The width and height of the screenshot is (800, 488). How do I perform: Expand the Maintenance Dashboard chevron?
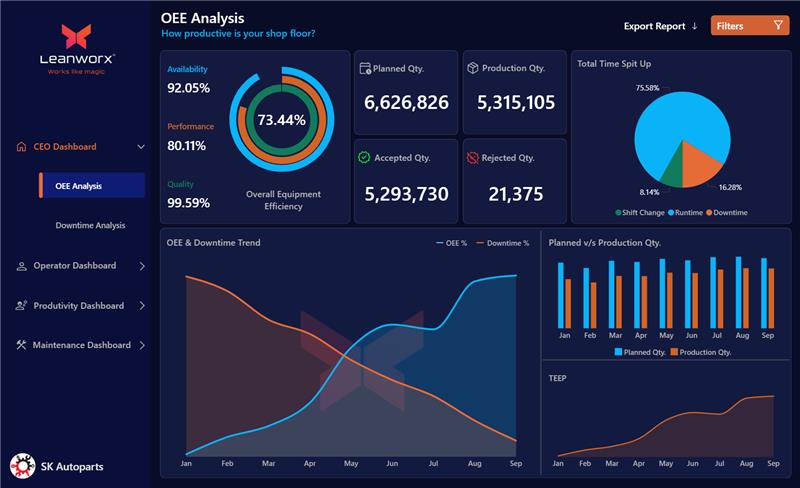click(x=141, y=345)
